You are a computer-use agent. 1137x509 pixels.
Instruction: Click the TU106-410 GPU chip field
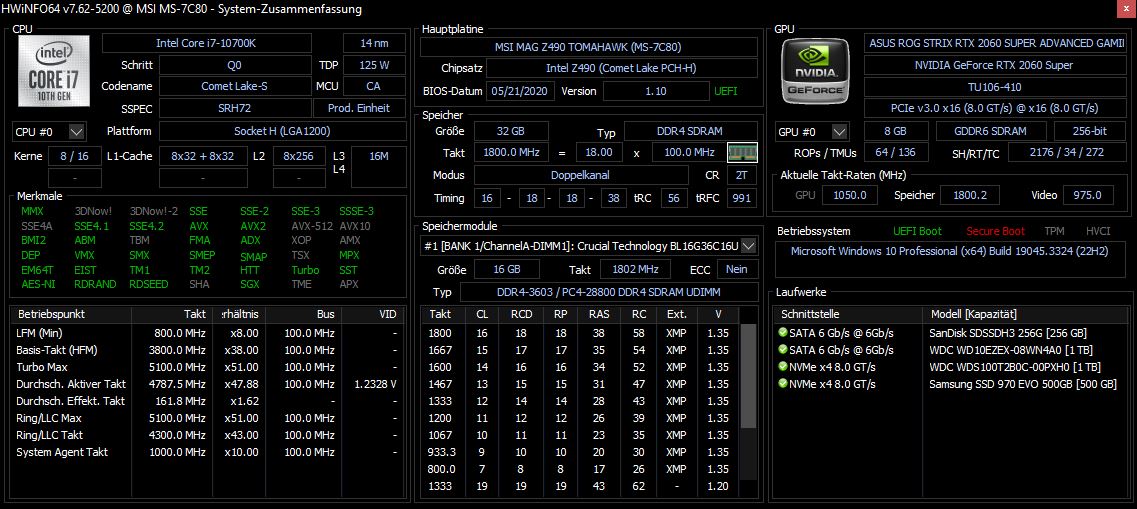point(993,86)
